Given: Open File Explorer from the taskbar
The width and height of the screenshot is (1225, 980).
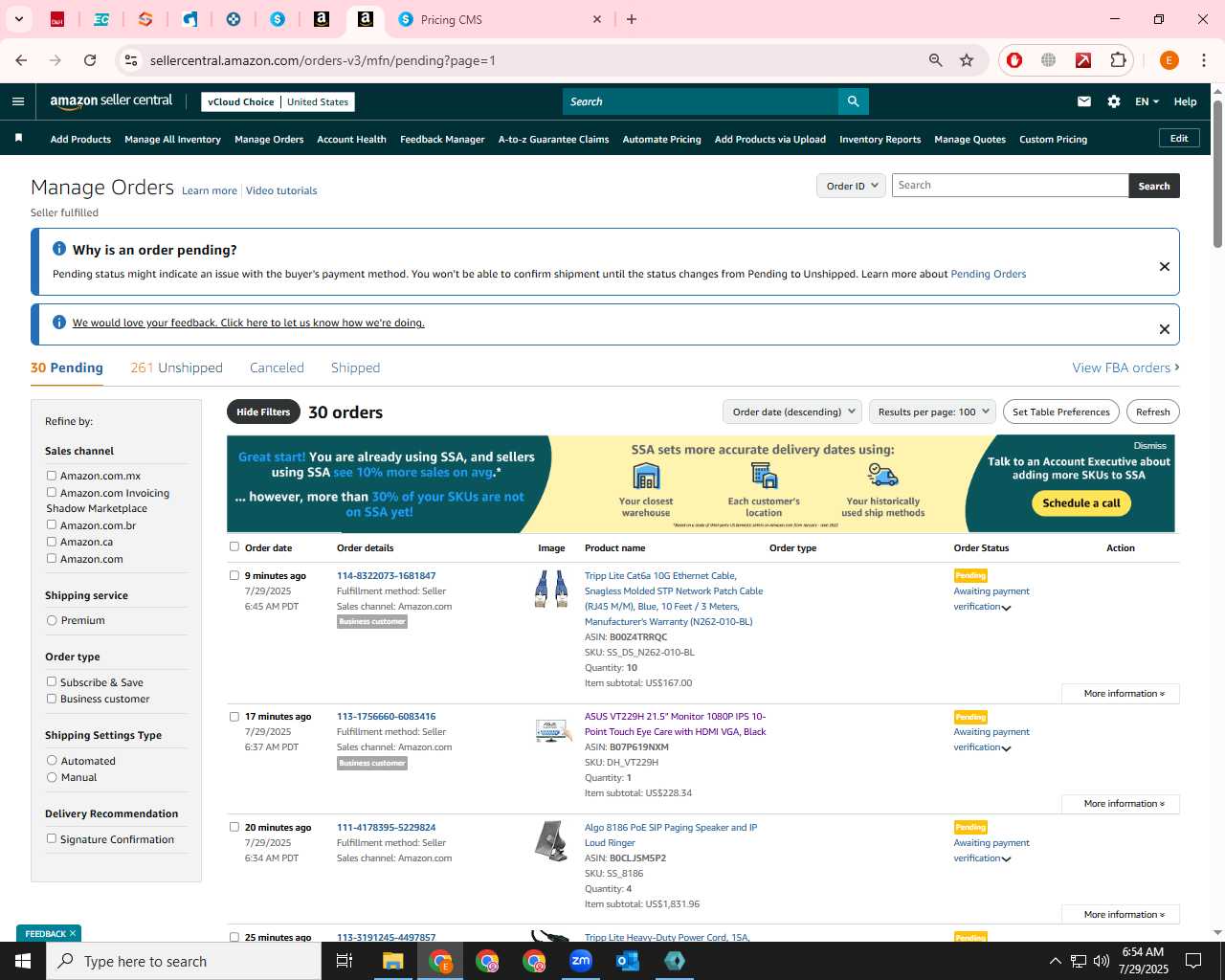Looking at the screenshot, I should [393, 961].
